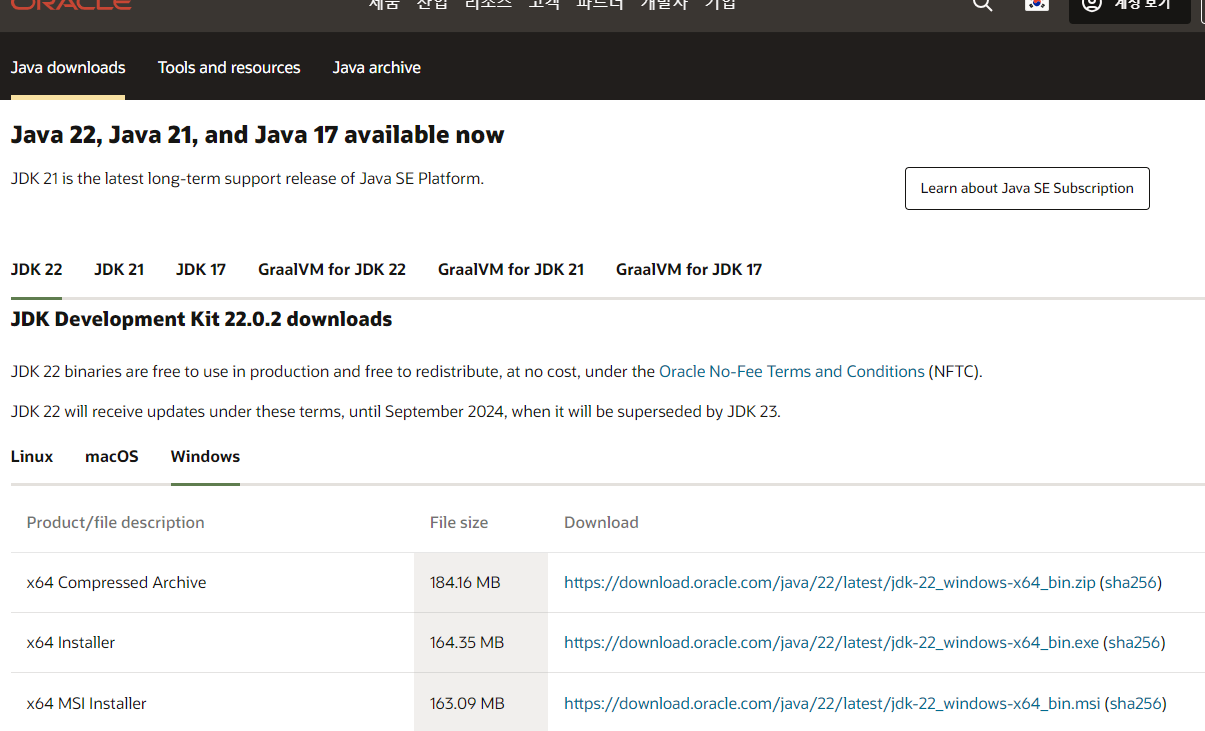The image size is (1205, 731).
Task: Click the "JDK 21 is the latest long-term support release" text
Action: click(x=247, y=179)
